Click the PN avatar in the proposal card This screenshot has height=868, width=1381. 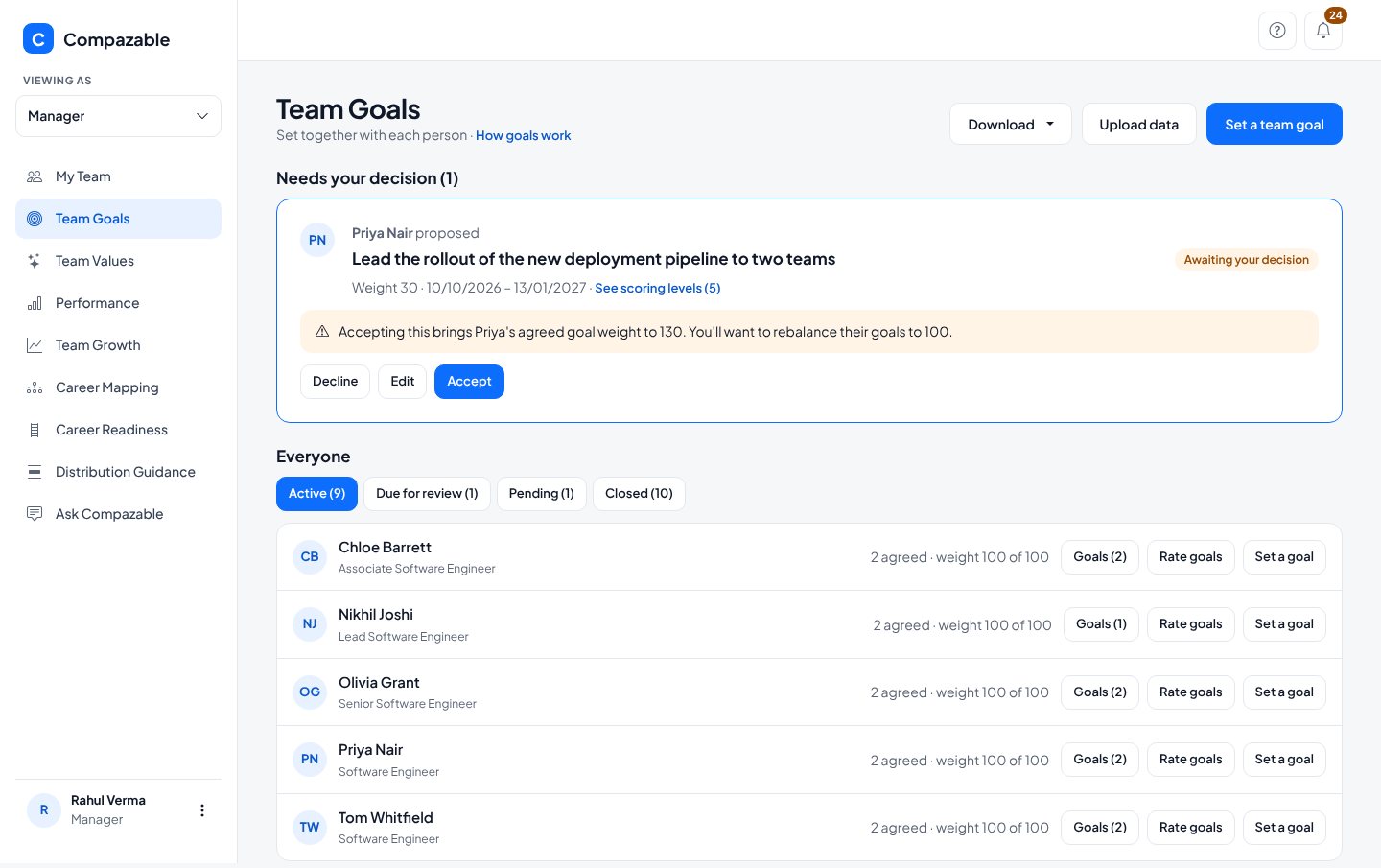point(317,240)
